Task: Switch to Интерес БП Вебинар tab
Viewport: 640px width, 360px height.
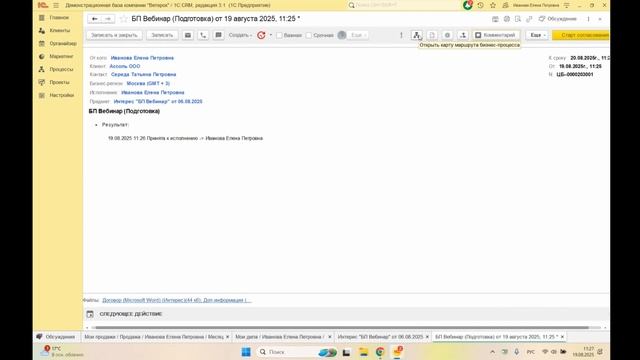Action: 380,337
